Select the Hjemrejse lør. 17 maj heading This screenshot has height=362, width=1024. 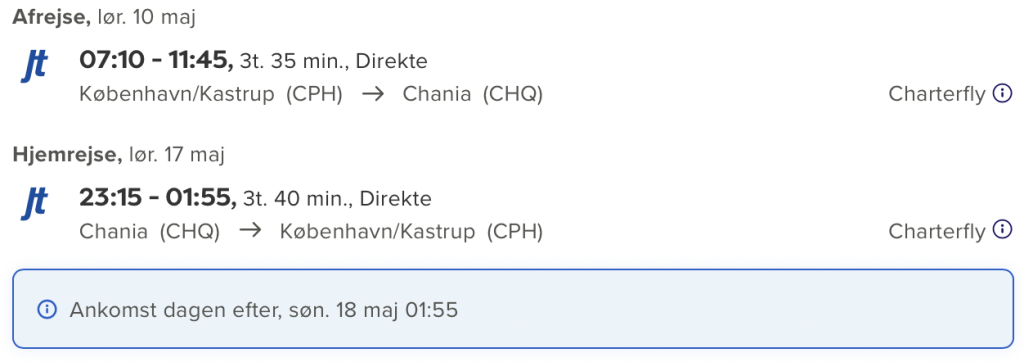point(119,155)
